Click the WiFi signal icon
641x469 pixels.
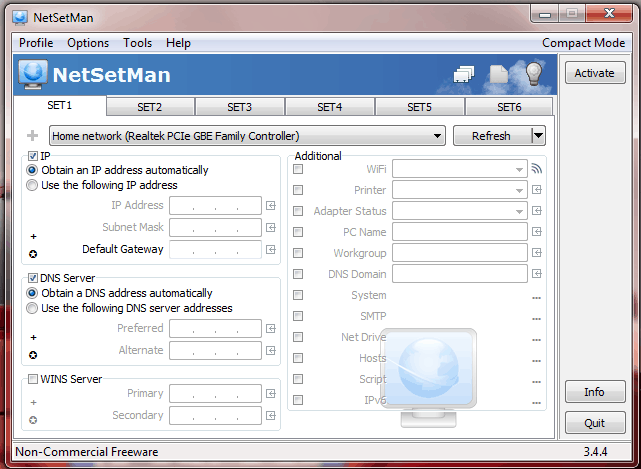click(536, 168)
